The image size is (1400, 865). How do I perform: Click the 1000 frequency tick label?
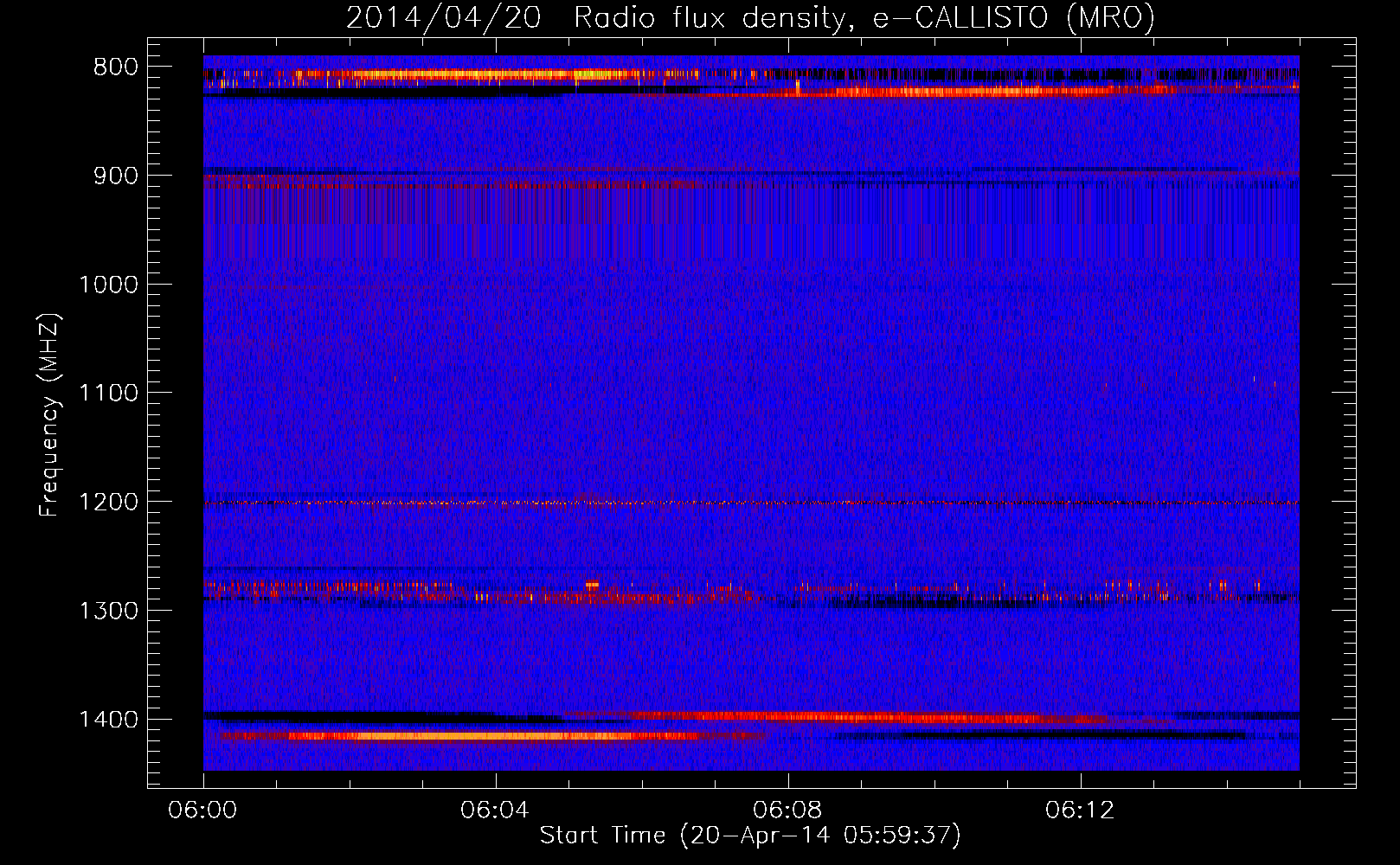click(x=108, y=285)
